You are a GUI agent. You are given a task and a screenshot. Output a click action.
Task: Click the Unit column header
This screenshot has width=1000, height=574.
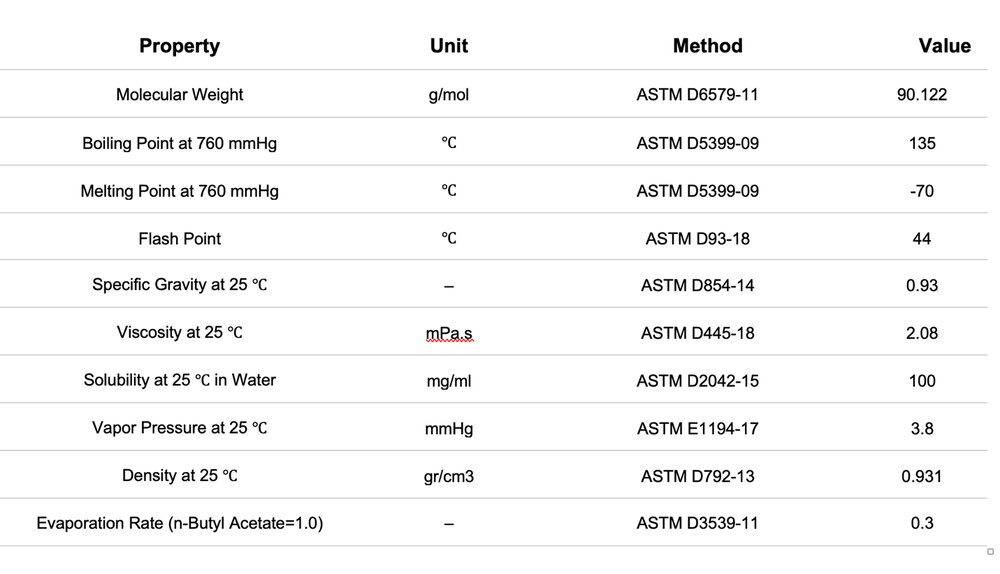click(x=449, y=46)
